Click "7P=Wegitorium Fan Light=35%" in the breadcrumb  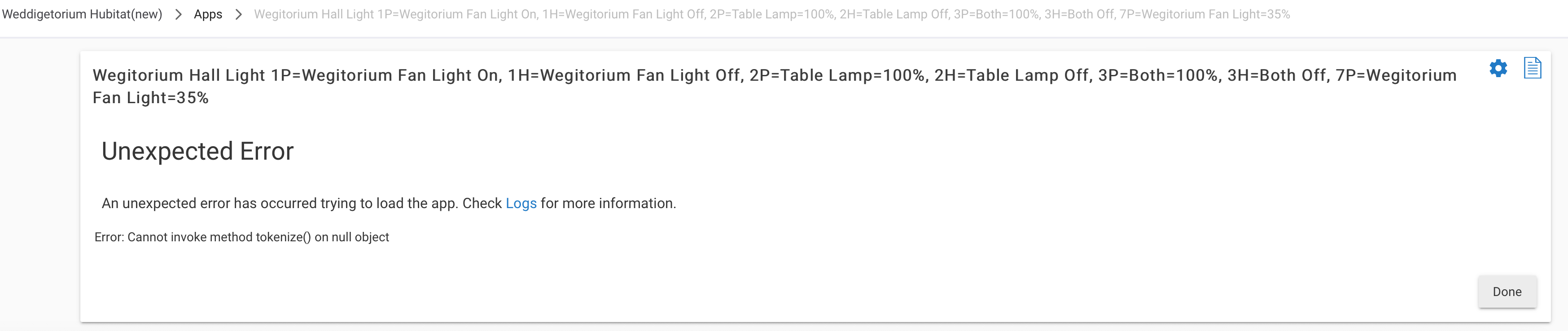pos(1204,14)
